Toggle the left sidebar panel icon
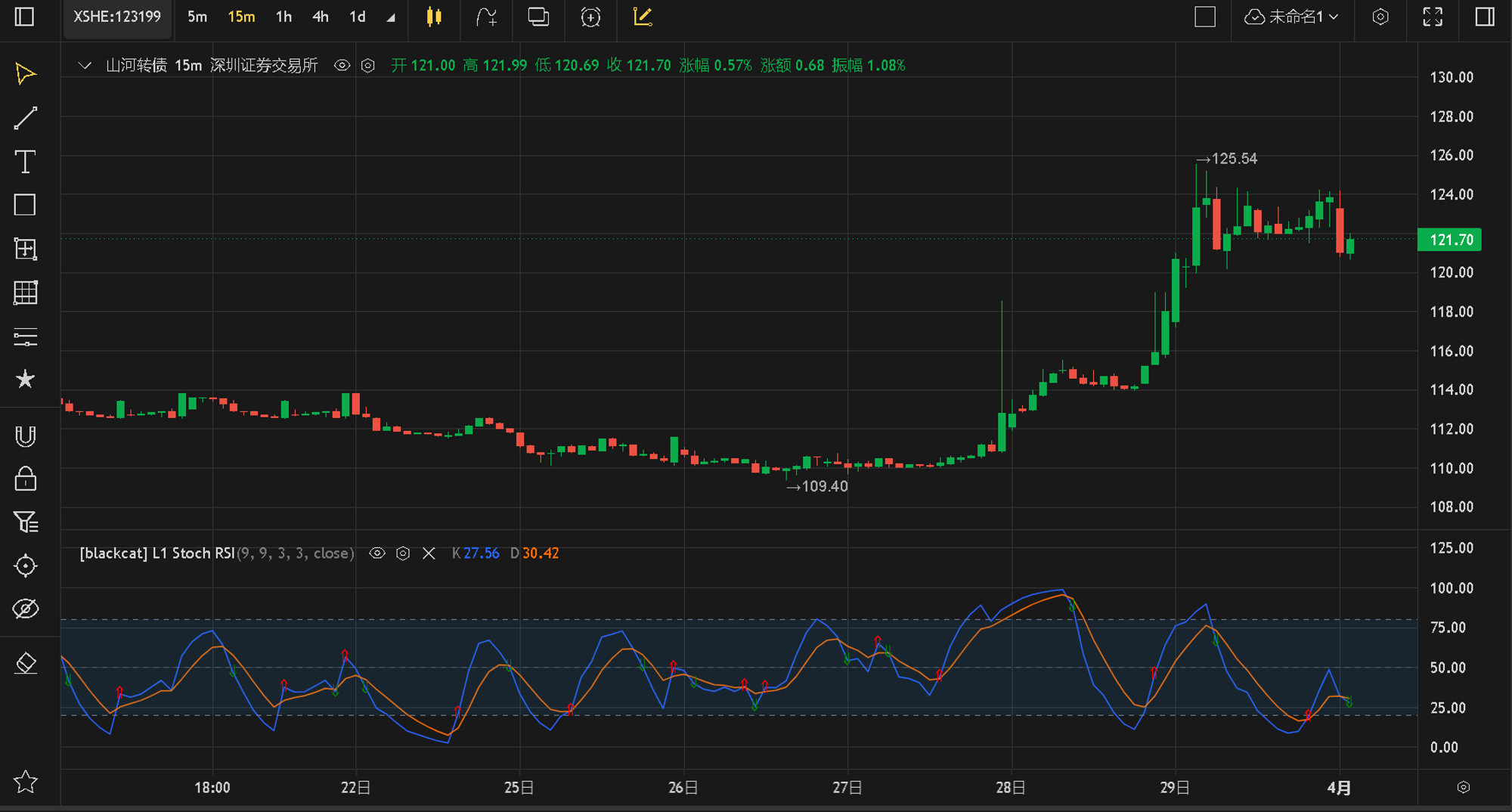1512x812 pixels. (24, 17)
